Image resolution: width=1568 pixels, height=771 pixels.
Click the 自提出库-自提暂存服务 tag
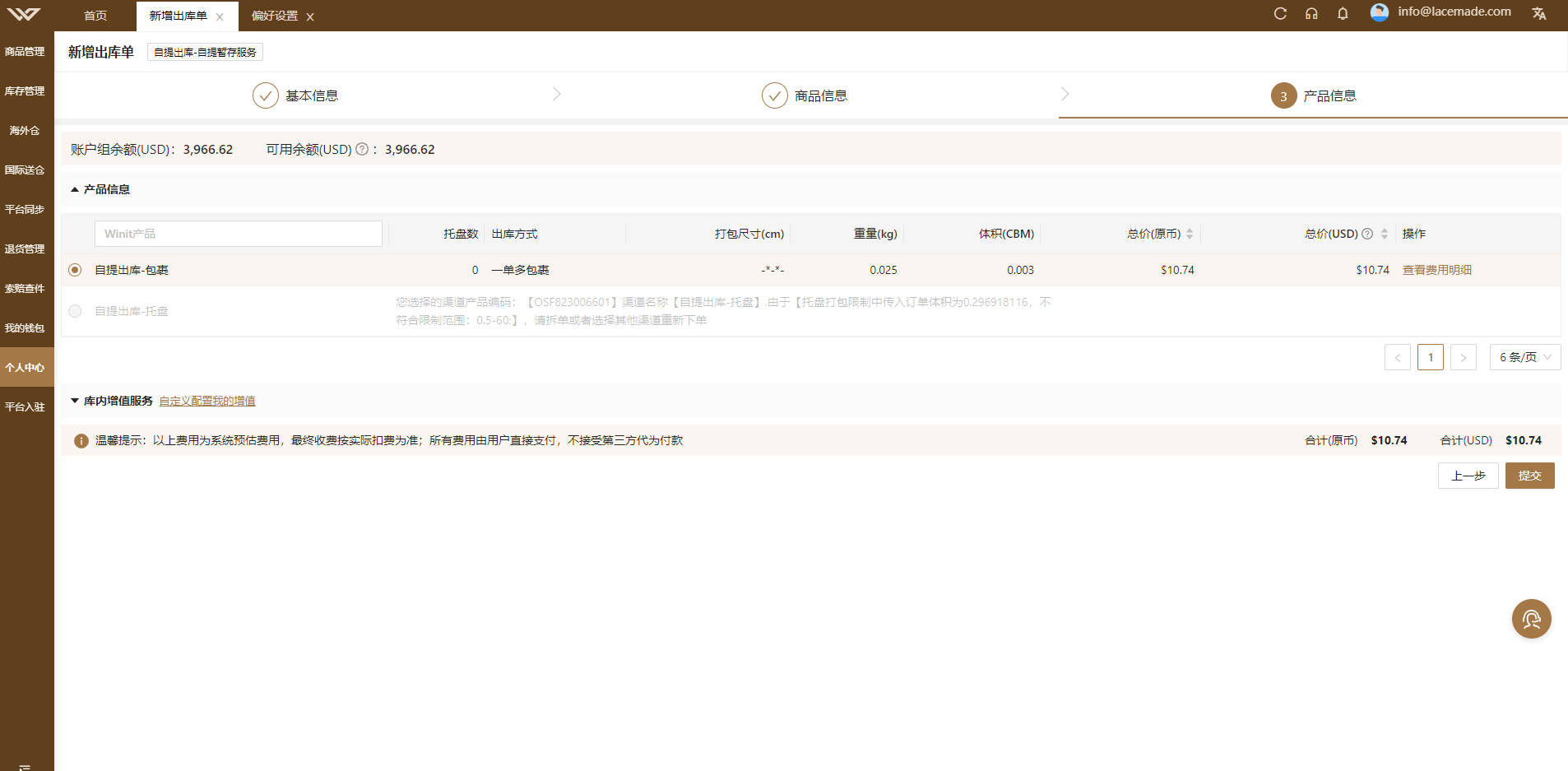(205, 52)
